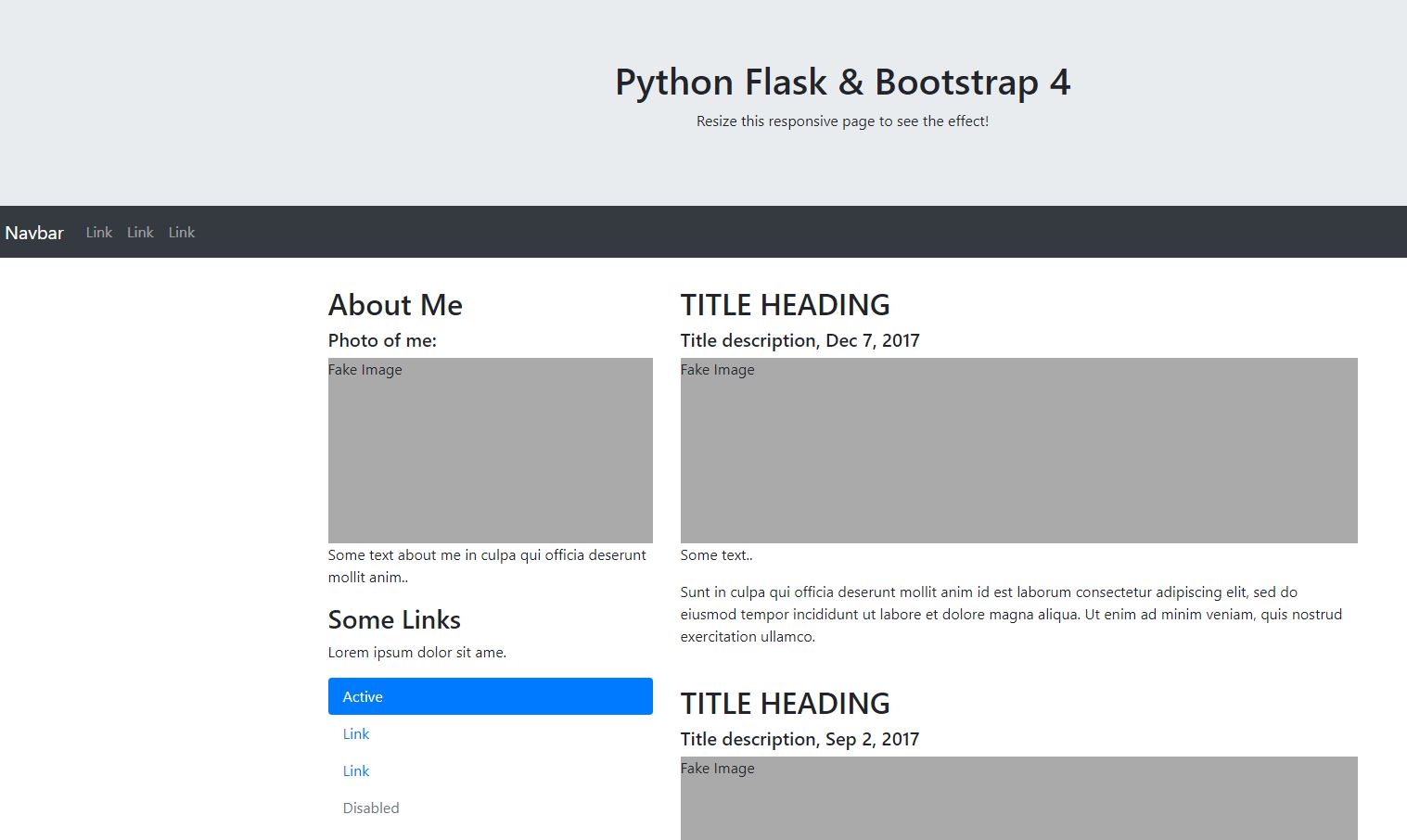Image resolution: width=1407 pixels, height=840 pixels.
Task: Select the blue Active pill
Action: (x=490, y=696)
